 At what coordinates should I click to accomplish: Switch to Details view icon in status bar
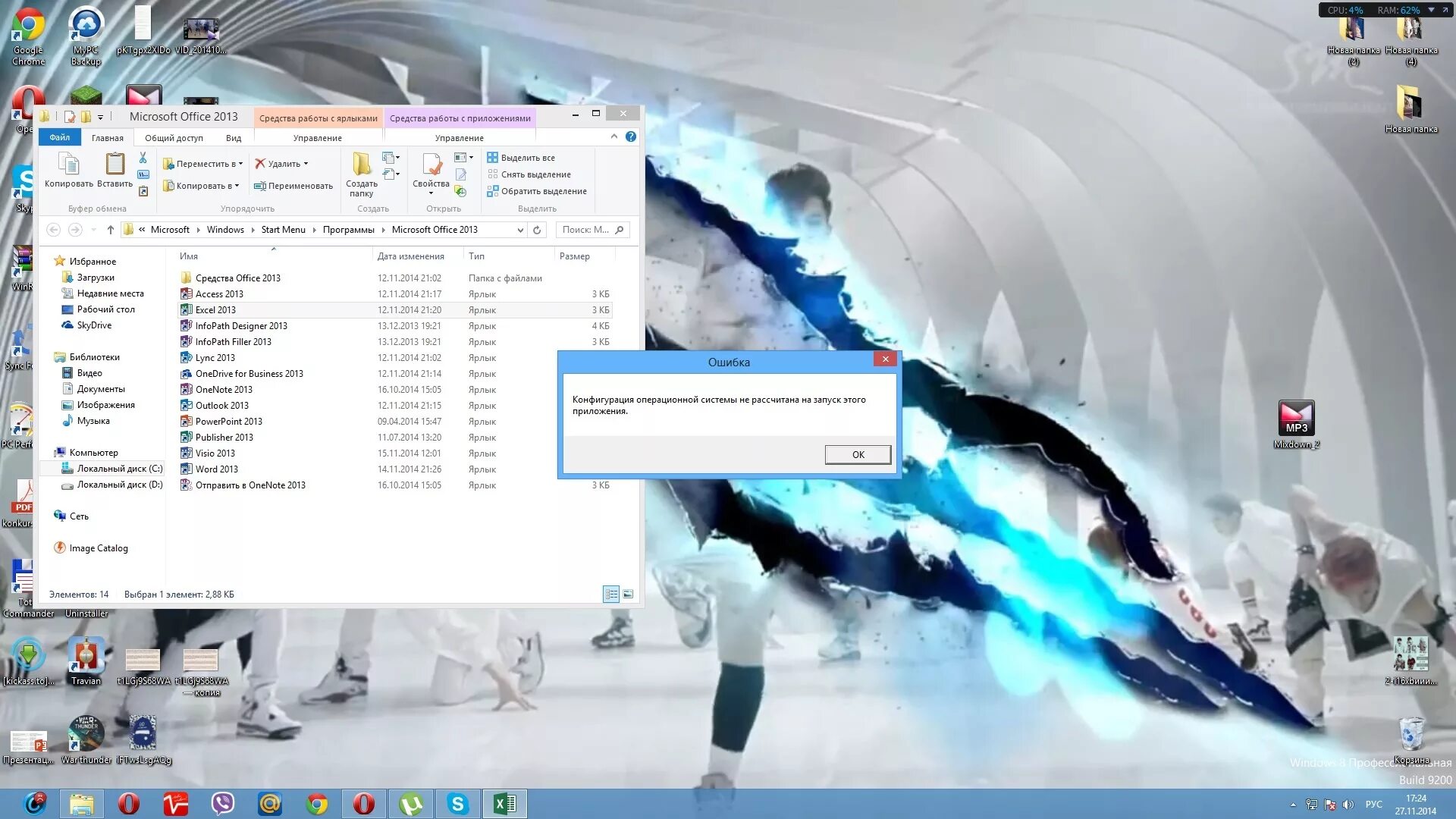tap(611, 595)
